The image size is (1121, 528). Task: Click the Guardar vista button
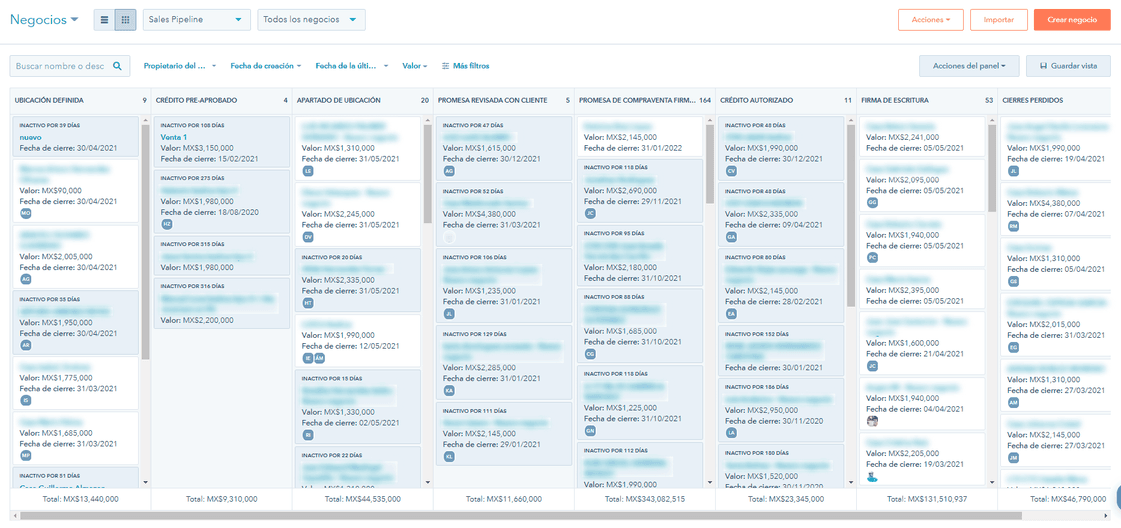pyautogui.click(x=1068, y=66)
